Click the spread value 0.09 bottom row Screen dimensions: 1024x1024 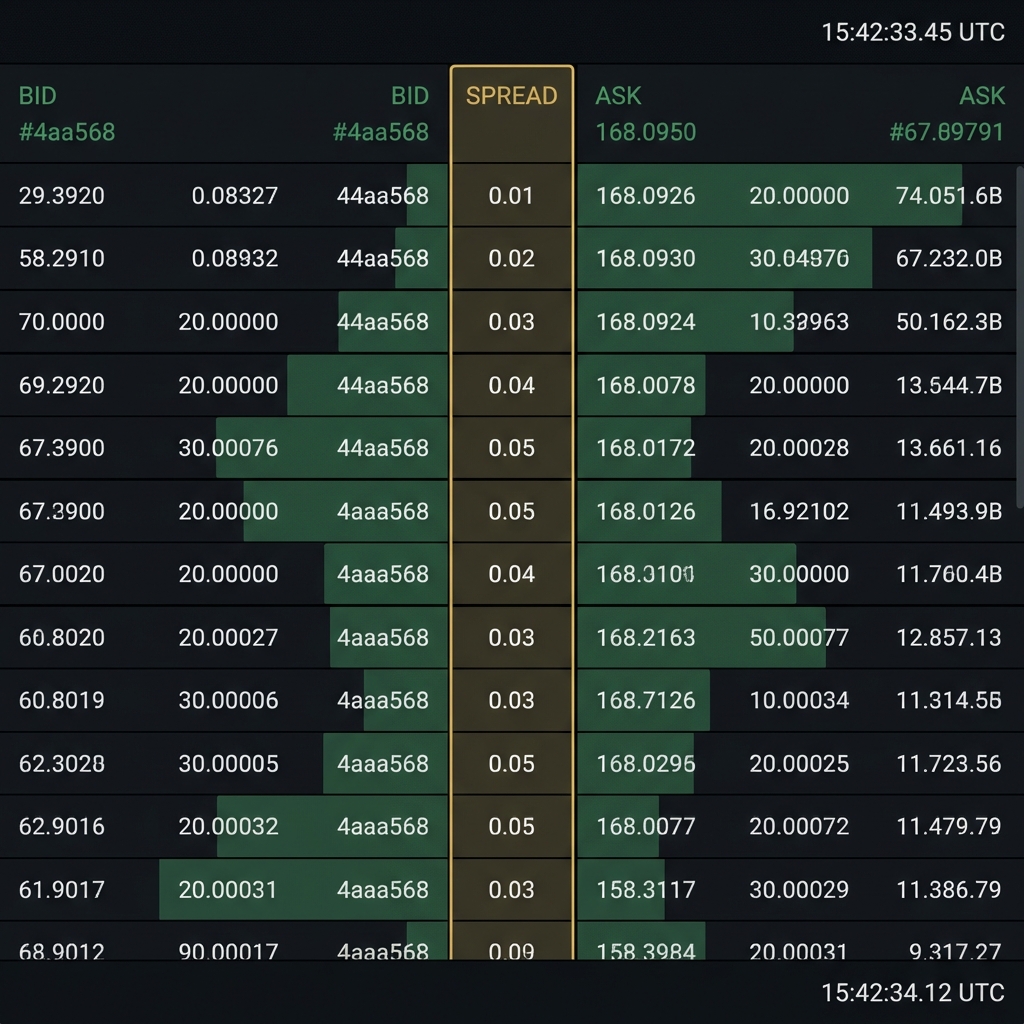[x=511, y=951]
